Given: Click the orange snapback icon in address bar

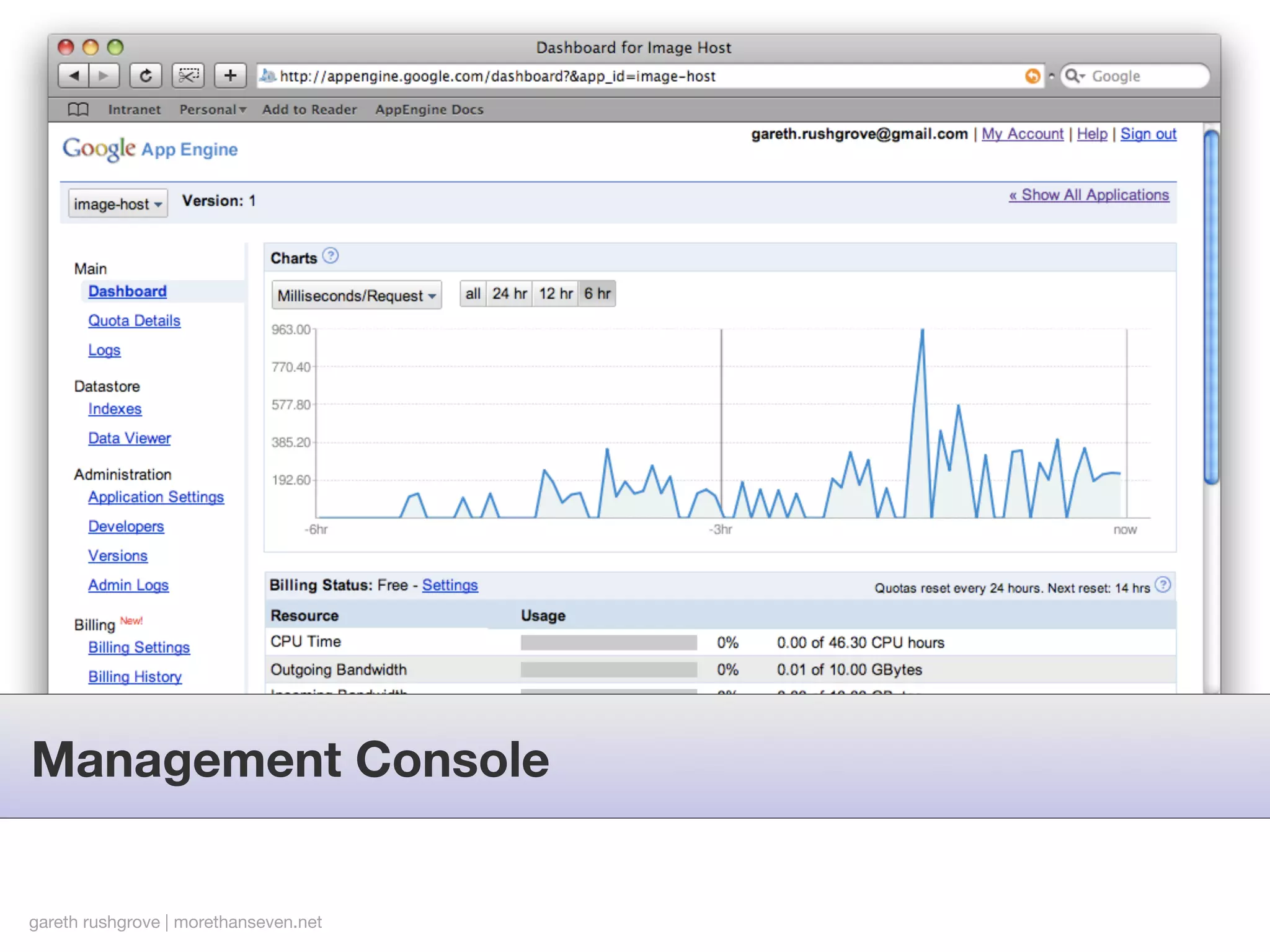Looking at the screenshot, I should (x=1032, y=76).
